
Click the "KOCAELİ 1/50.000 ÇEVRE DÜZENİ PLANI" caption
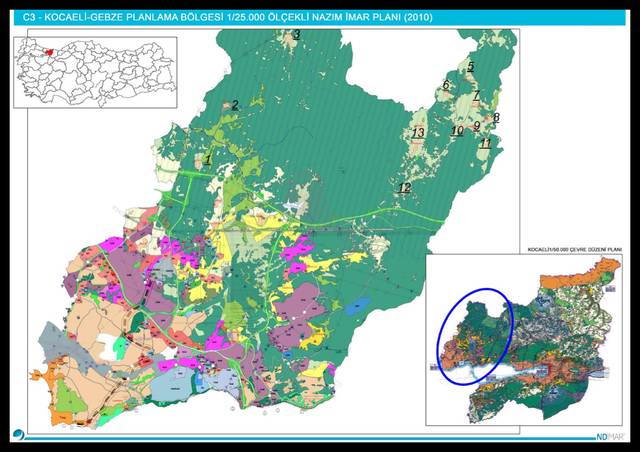coord(575,249)
